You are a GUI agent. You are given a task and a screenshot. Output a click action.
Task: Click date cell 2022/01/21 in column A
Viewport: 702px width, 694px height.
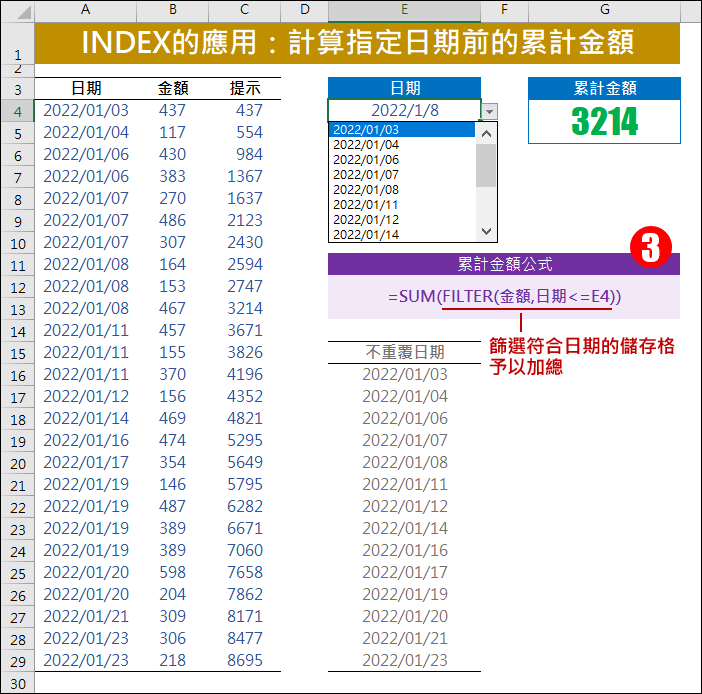[86, 616]
